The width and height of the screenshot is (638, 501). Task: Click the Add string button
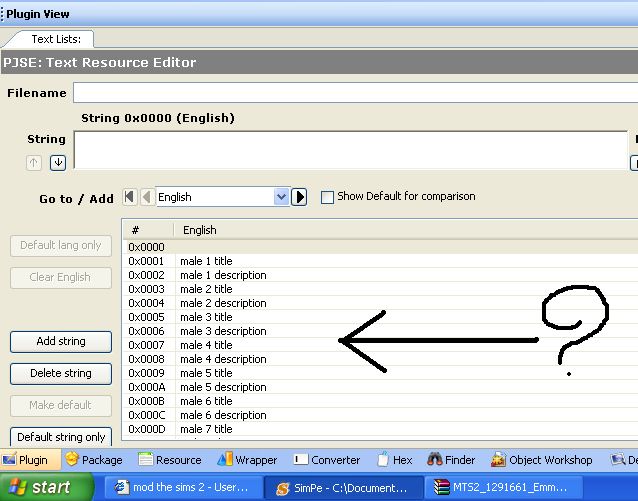[x=61, y=341]
